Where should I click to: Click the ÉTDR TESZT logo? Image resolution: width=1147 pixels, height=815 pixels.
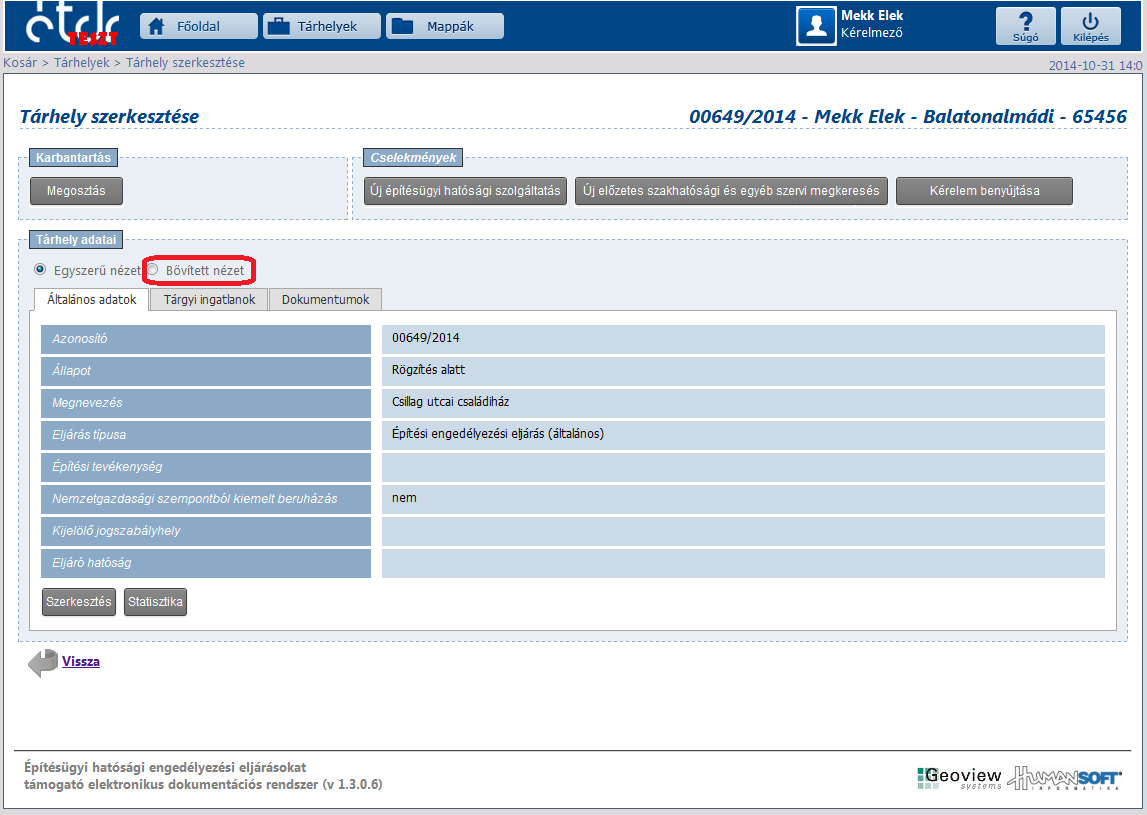[72, 23]
